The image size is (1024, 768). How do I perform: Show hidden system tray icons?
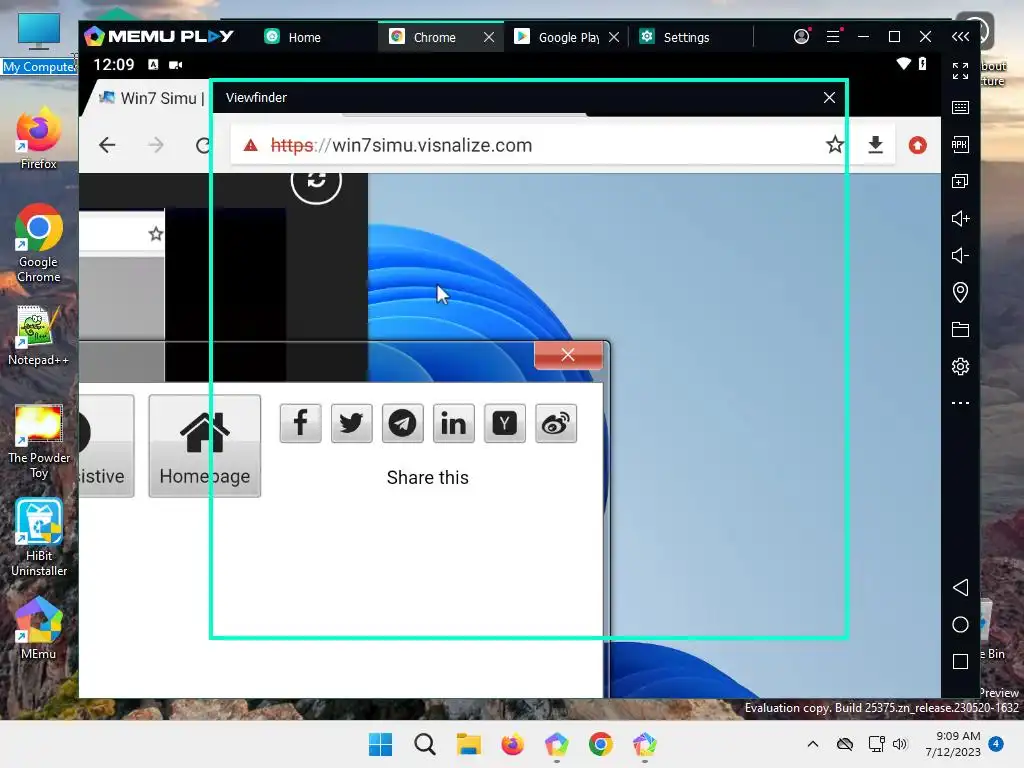click(x=812, y=744)
